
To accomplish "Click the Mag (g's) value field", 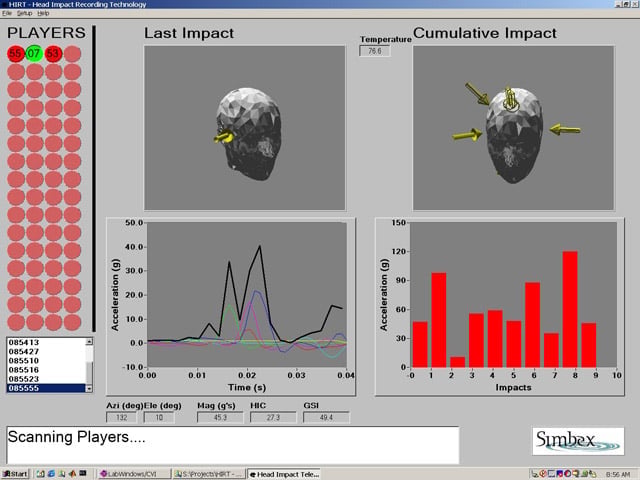I will (220, 418).
